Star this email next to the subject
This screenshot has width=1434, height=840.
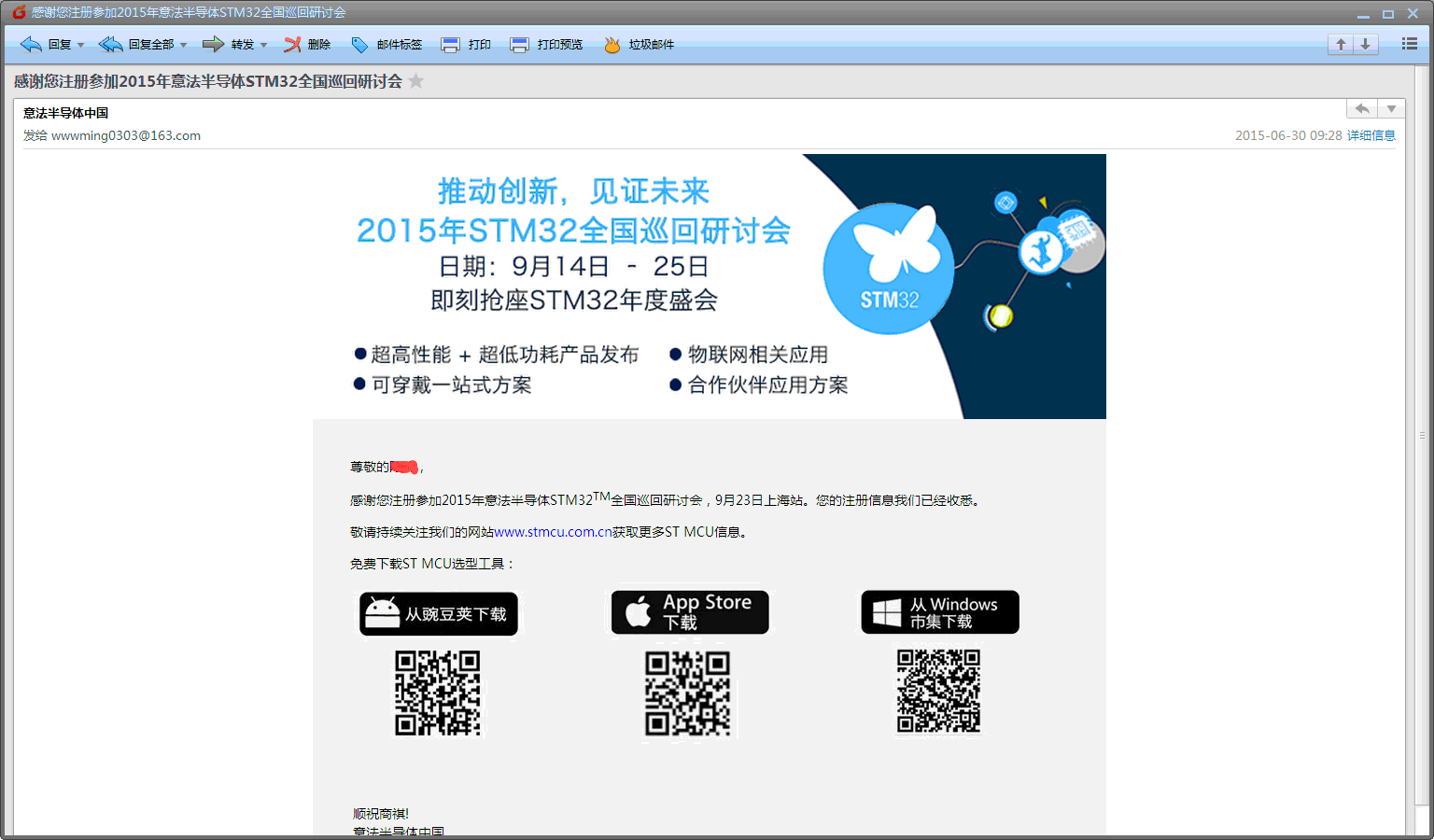[416, 81]
